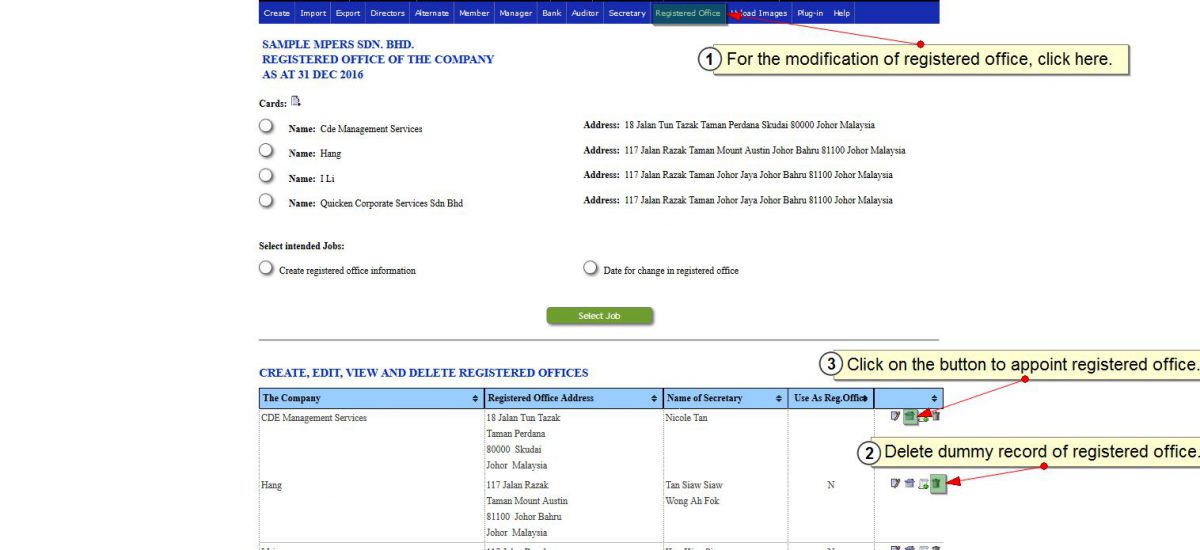Click document-add icon in Hang row
Image resolution: width=1200 pixels, height=550 pixels.
click(x=923, y=484)
